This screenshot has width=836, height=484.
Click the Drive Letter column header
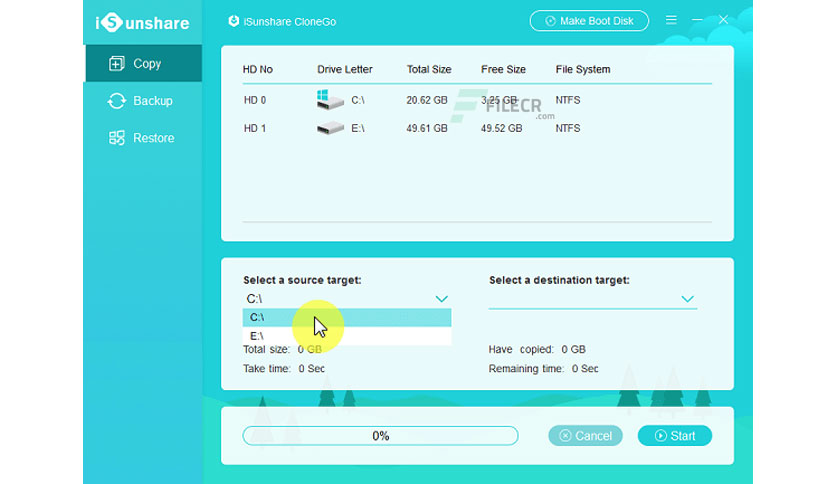coord(344,69)
